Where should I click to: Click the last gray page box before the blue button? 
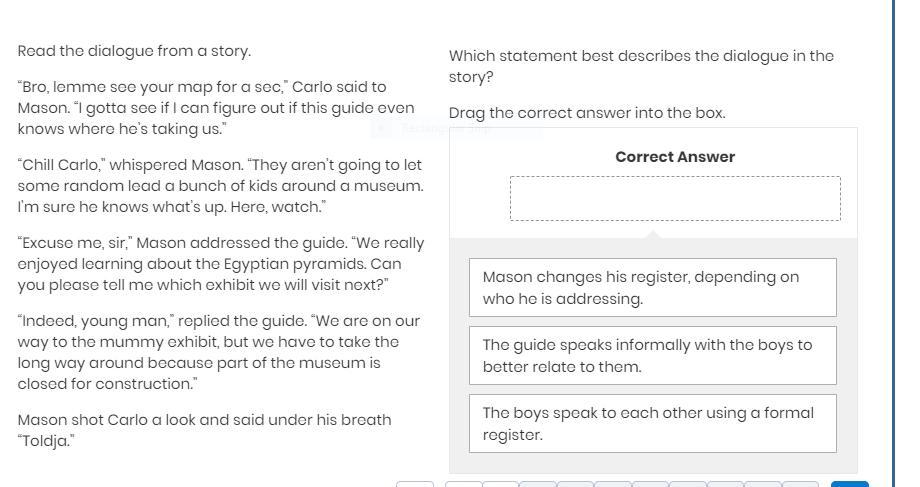tap(800, 484)
